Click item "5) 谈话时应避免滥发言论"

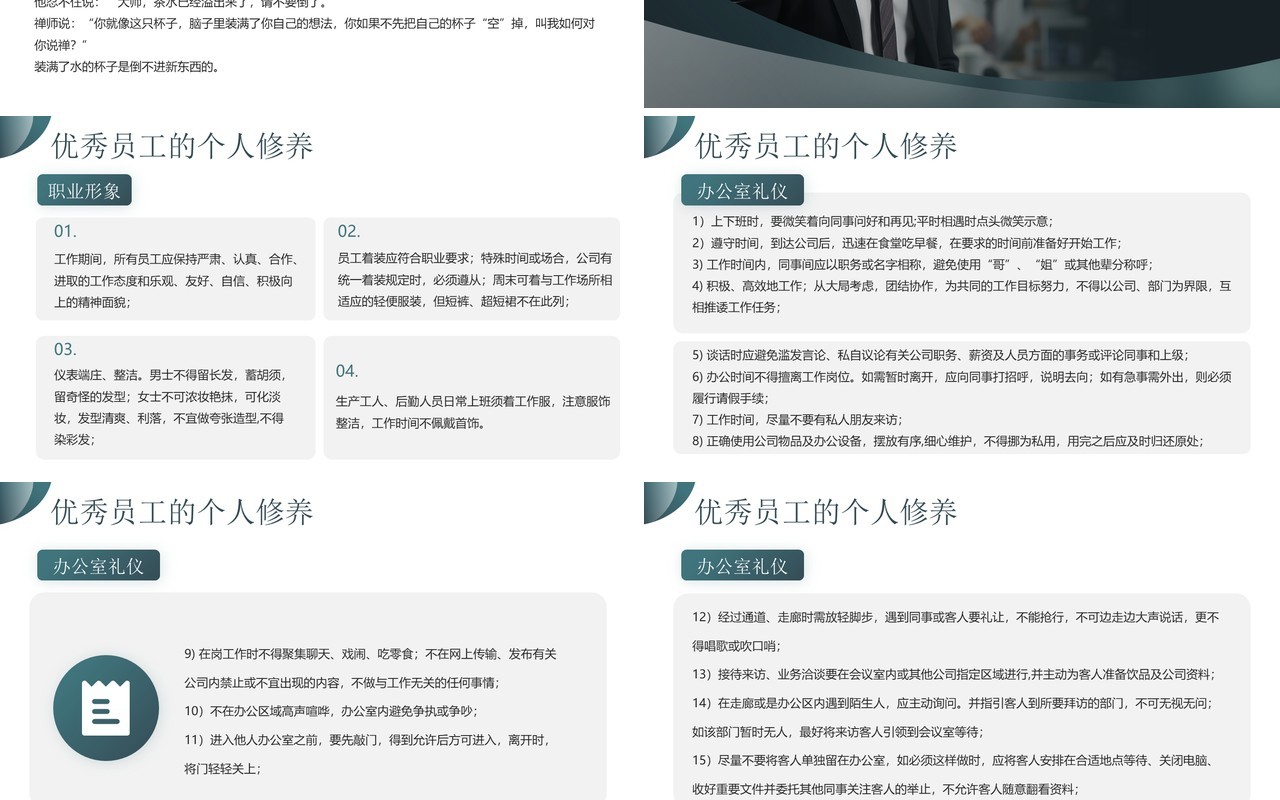[x=940, y=355]
